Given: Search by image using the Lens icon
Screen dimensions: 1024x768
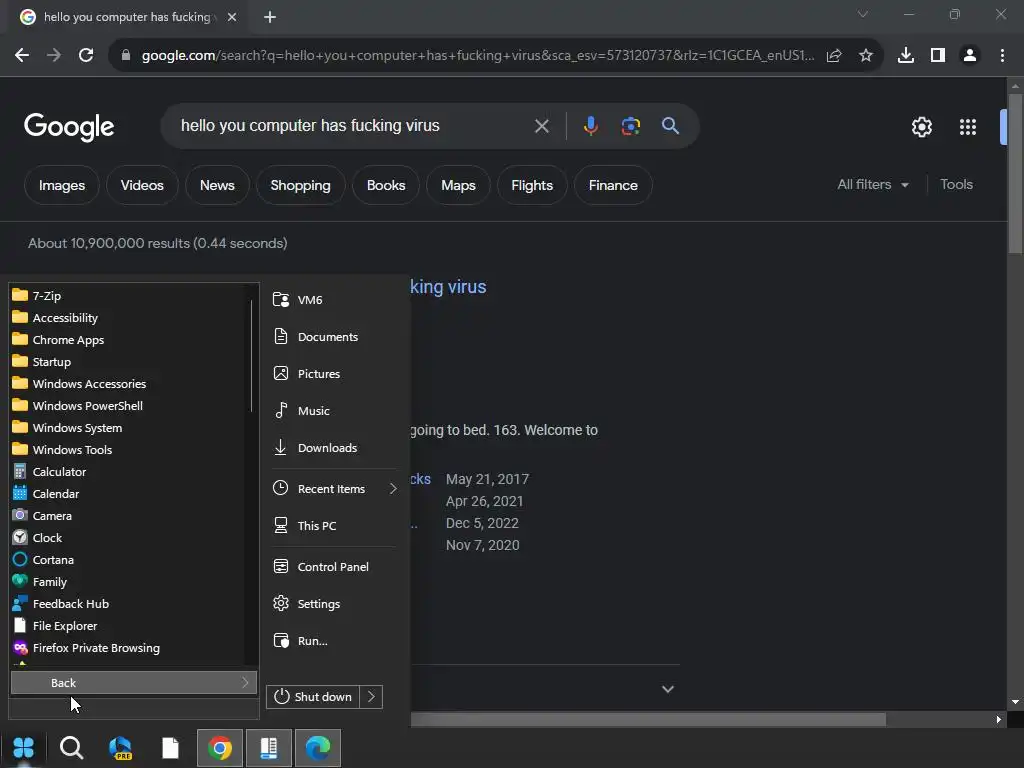Looking at the screenshot, I should [x=630, y=126].
